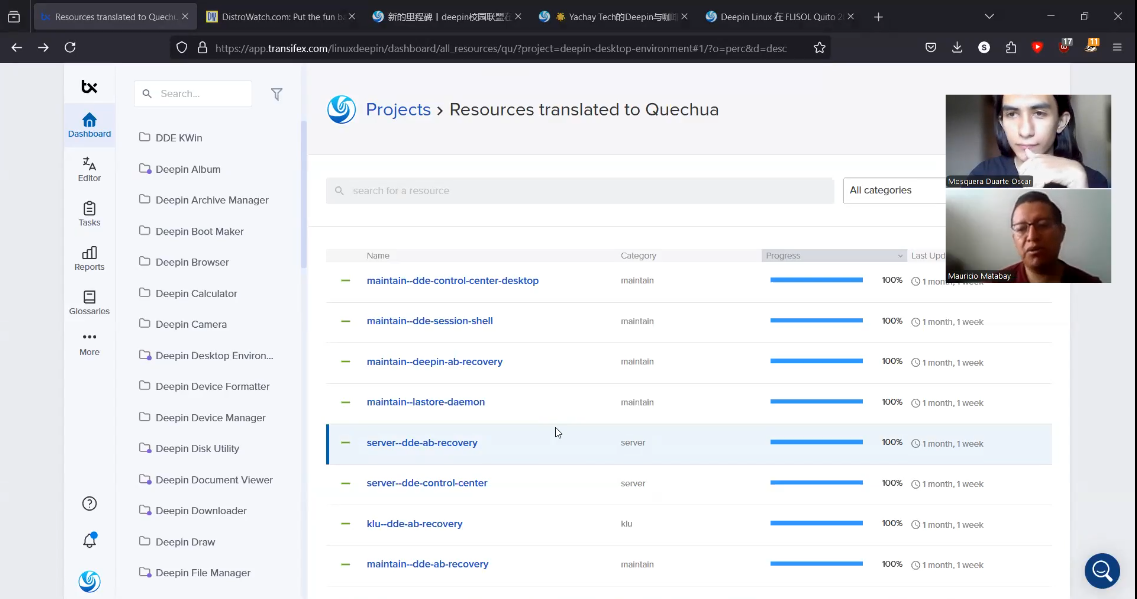Viewport: 1137px width, 599px height.
Task: Open a new browser tab
Action: tap(878, 17)
